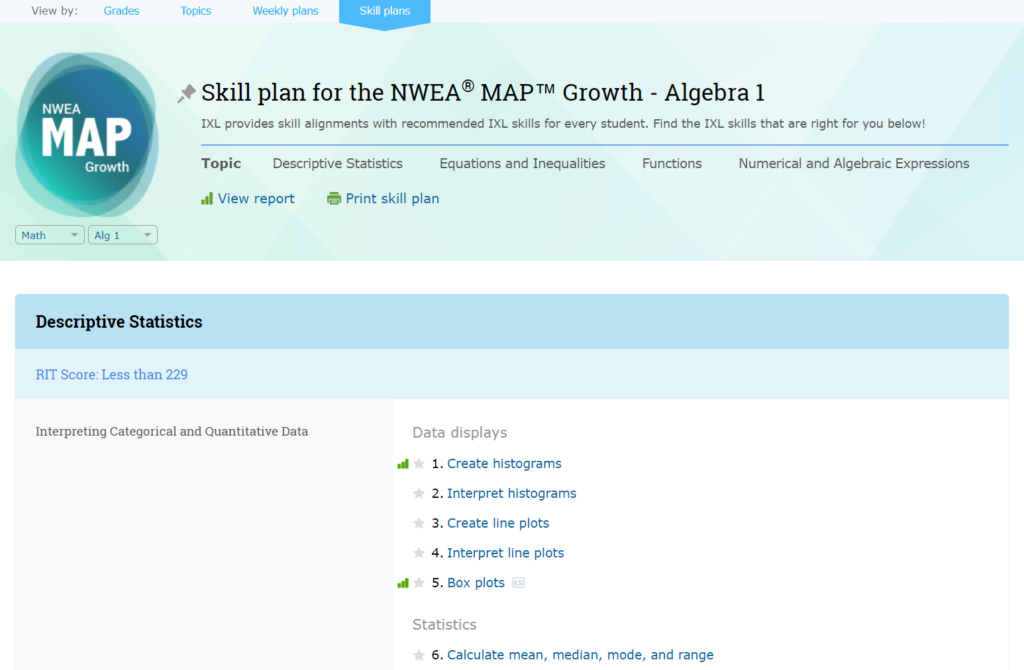Star the Calculate mean, median, mode skill
Viewport: 1024px width, 670px height.
tap(420, 656)
